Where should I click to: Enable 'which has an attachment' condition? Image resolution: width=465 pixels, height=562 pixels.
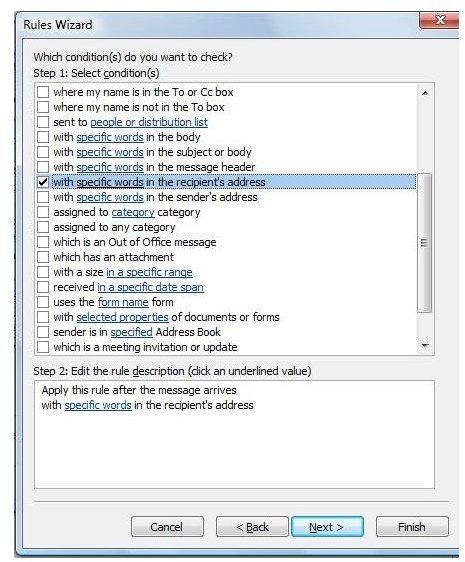coord(43,257)
